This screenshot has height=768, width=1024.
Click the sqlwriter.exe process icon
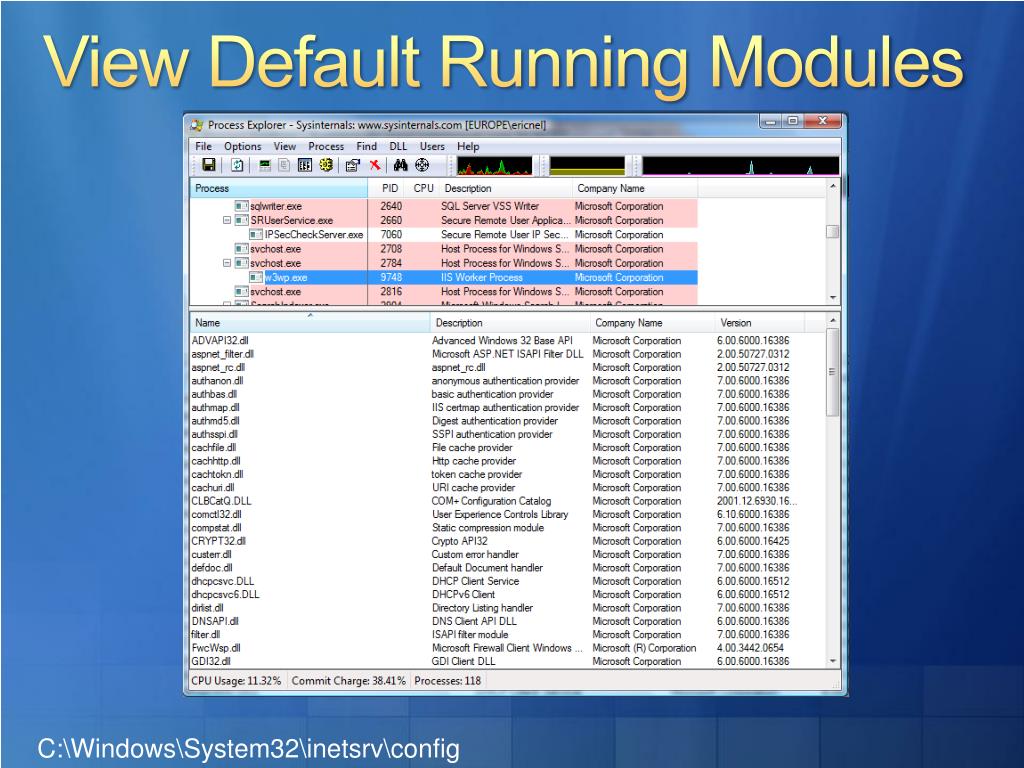(x=242, y=206)
